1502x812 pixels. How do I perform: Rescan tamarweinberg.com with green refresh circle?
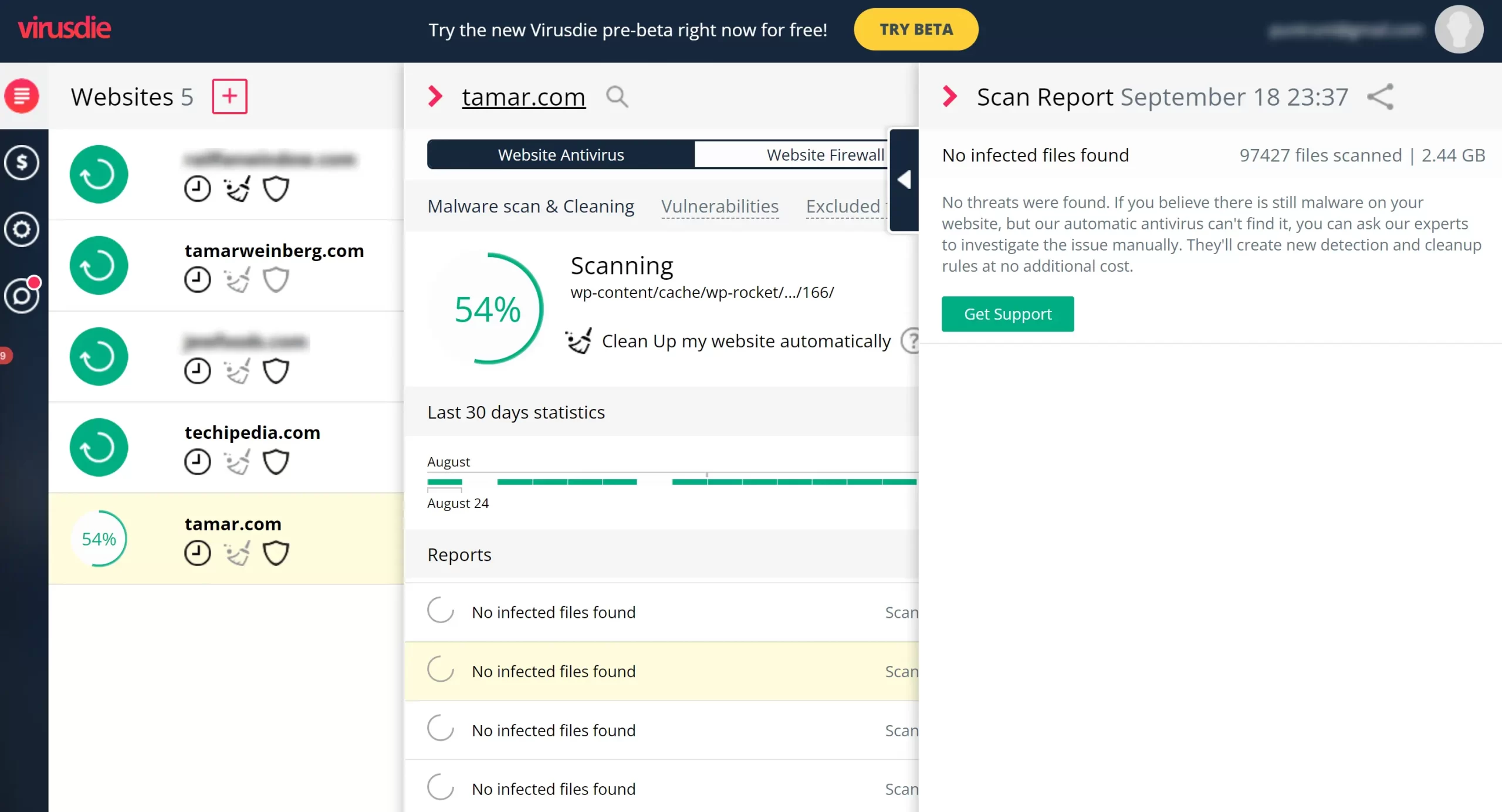pyautogui.click(x=99, y=265)
